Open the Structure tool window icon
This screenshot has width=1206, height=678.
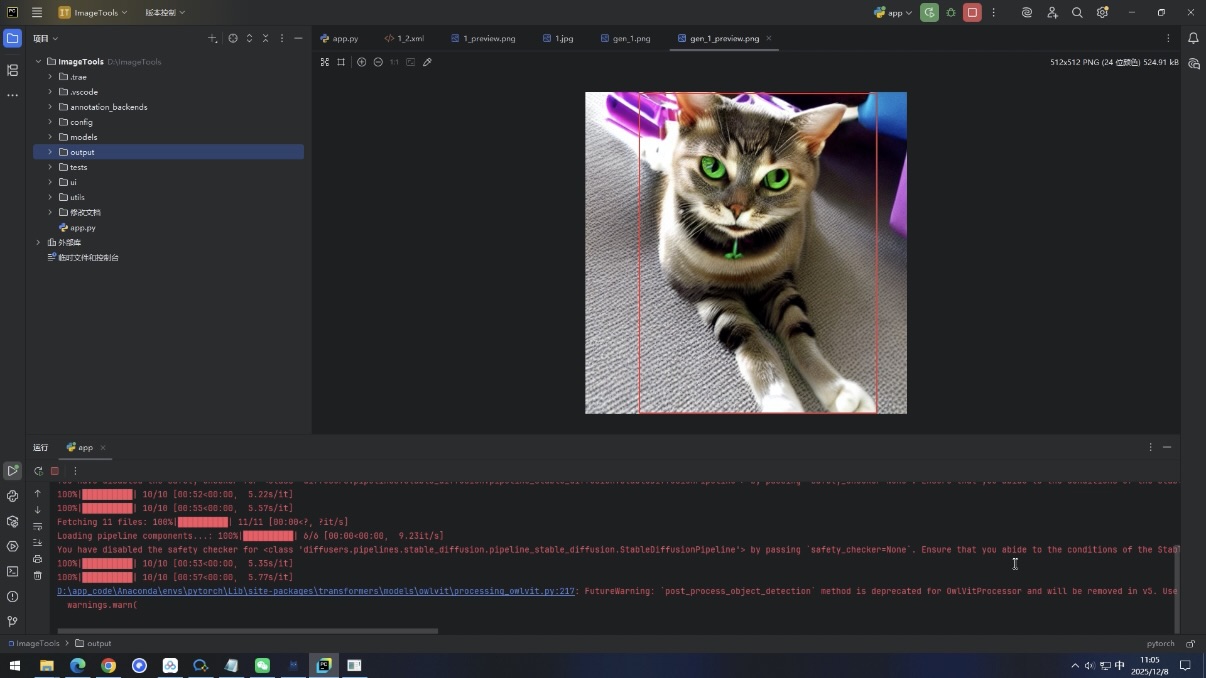(x=12, y=70)
